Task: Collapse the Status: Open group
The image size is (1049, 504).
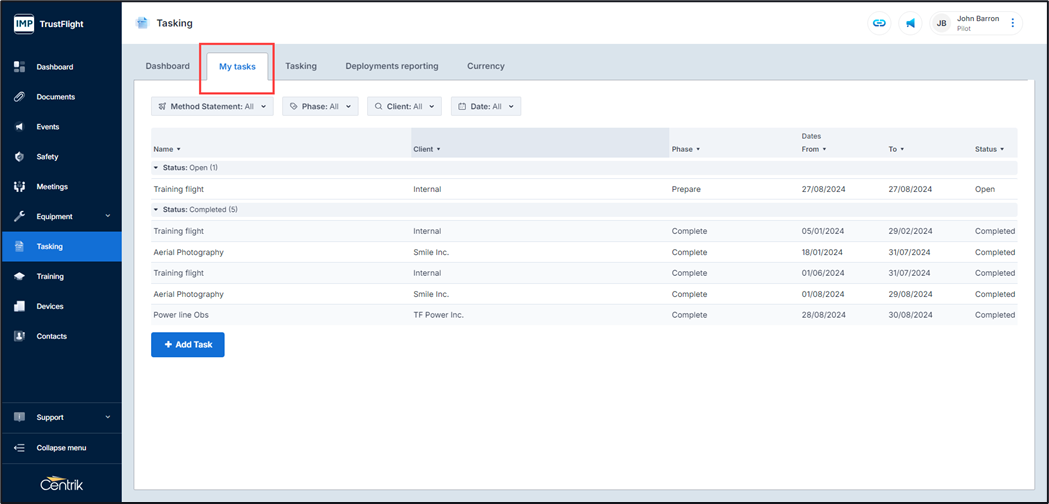Action: click(156, 168)
